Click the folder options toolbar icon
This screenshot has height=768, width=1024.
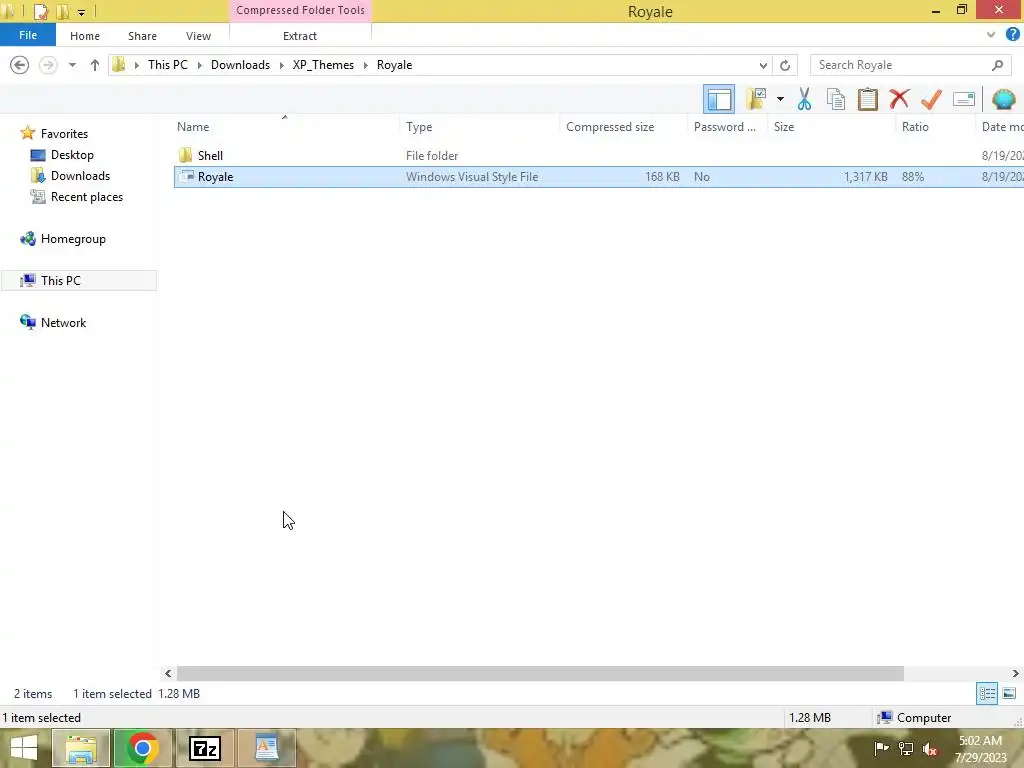pos(756,99)
